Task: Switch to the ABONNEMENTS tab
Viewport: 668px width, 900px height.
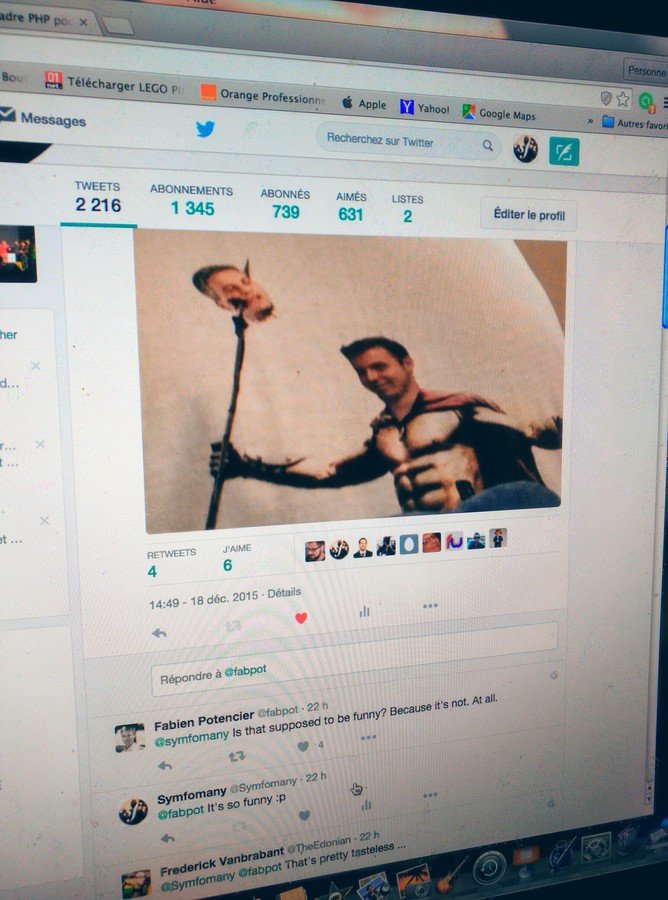Action: point(192,200)
